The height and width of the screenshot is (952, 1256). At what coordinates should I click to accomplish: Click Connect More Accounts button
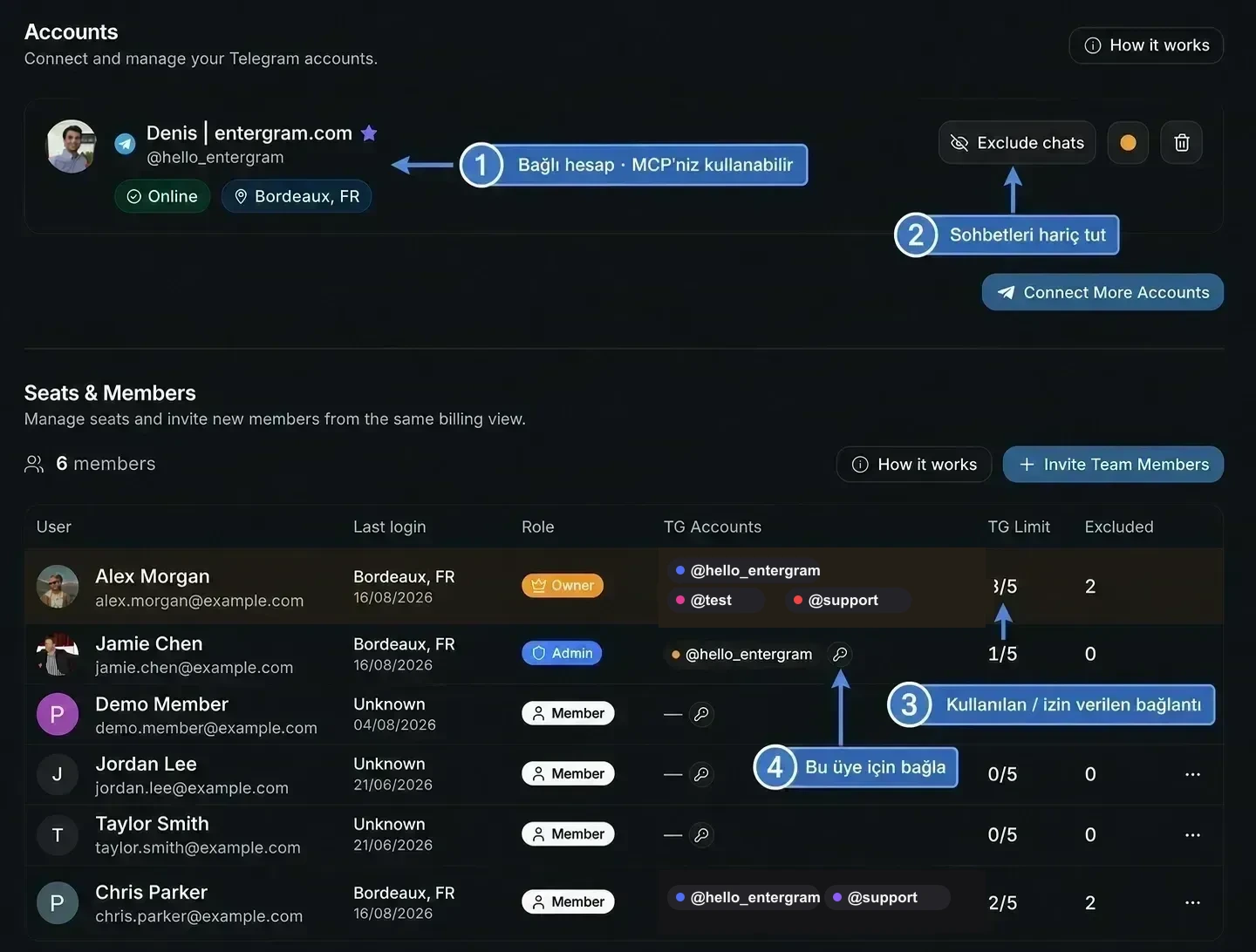pyautogui.click(x=1102, y=292)
